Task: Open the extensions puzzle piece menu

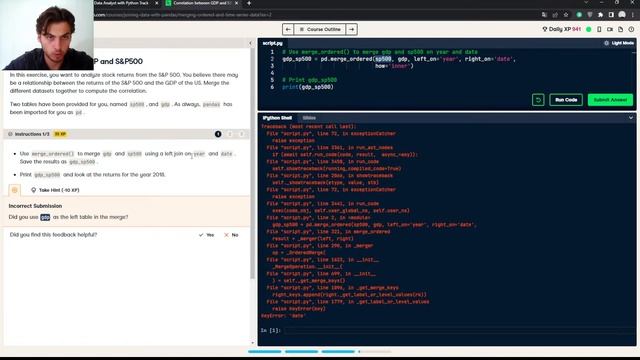Action: click(x=600, y=15)
